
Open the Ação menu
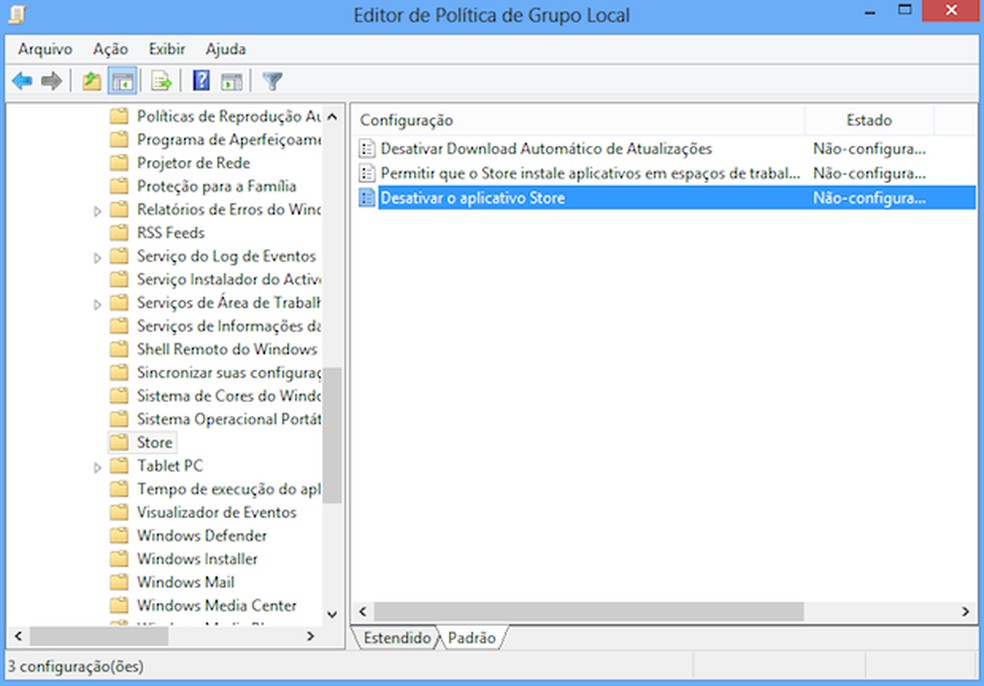(x=108, y=48)
